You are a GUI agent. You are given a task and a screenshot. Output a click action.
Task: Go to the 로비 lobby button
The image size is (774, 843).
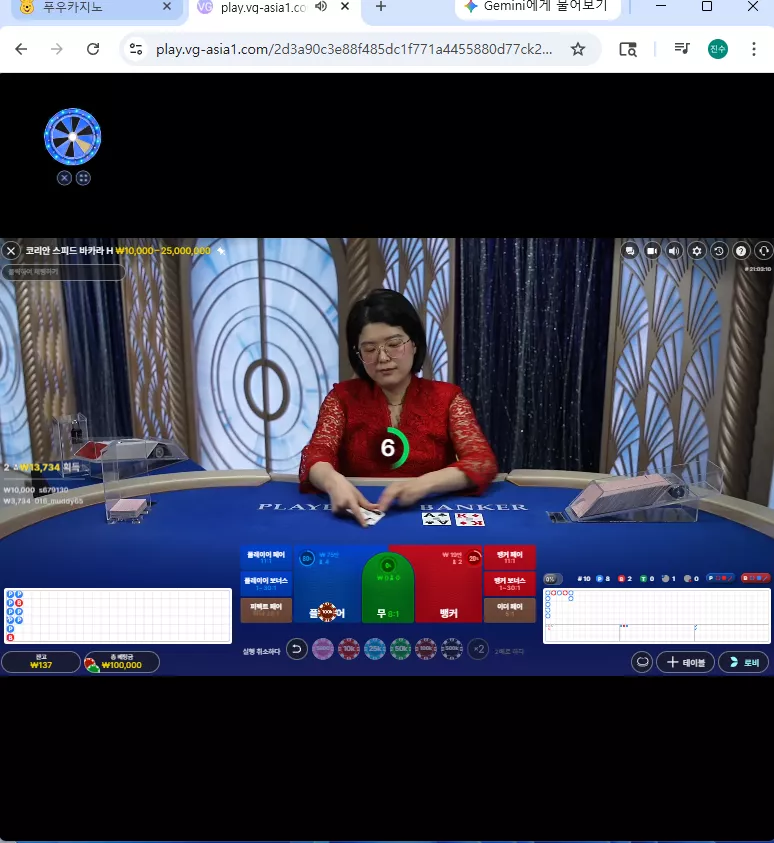[x=744, y=662]
